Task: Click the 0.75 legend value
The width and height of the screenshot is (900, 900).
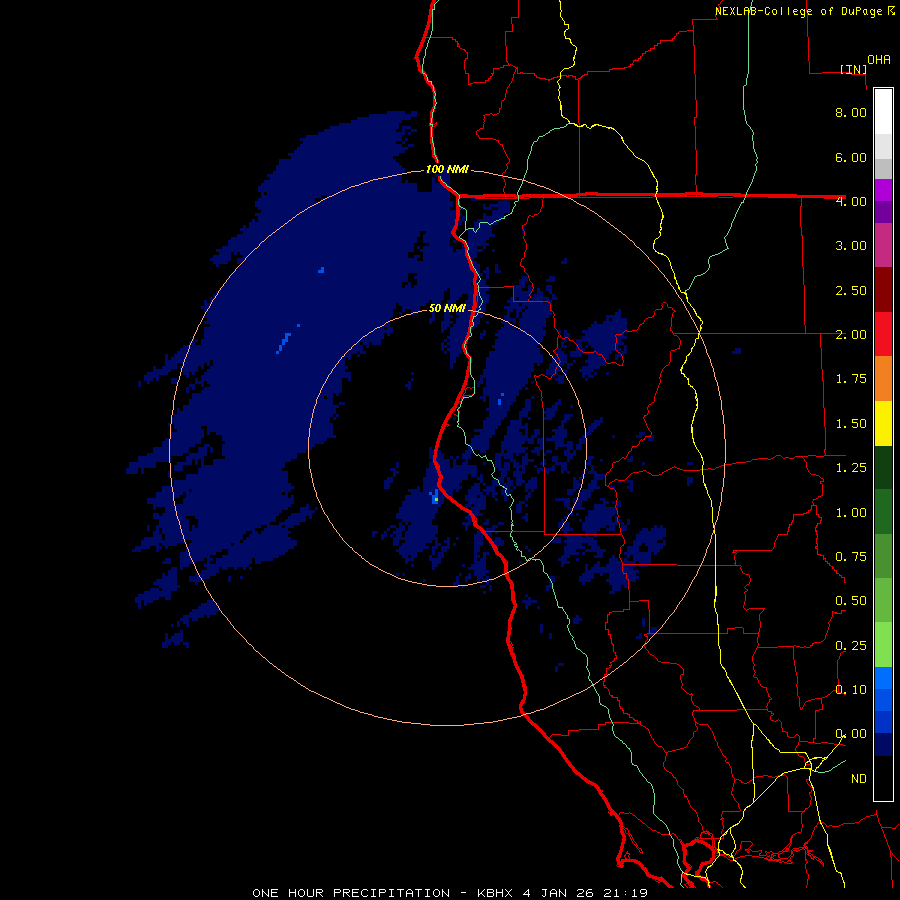Action: (851, 557)
